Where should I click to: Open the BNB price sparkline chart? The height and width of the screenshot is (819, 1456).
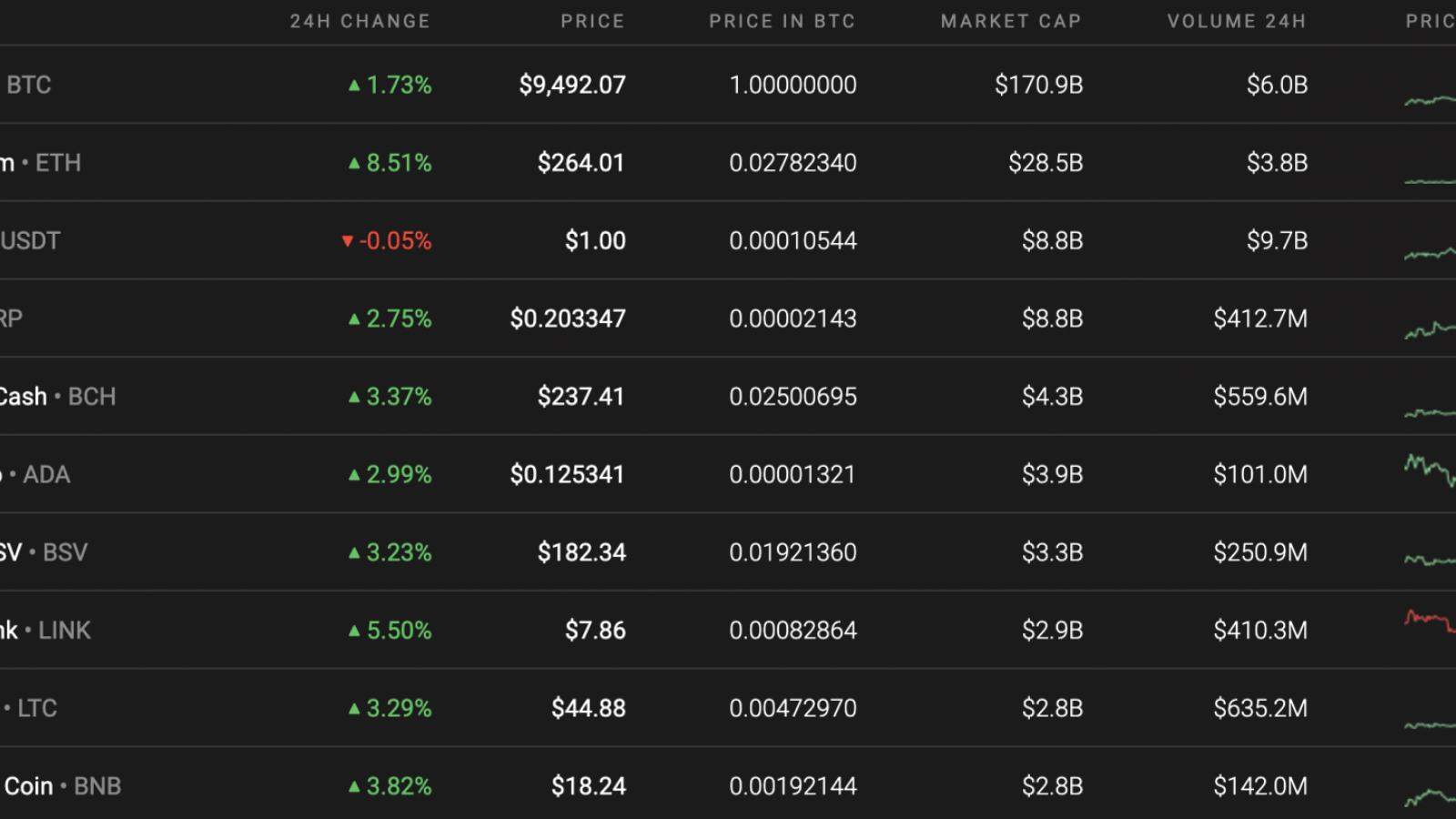1430,797
